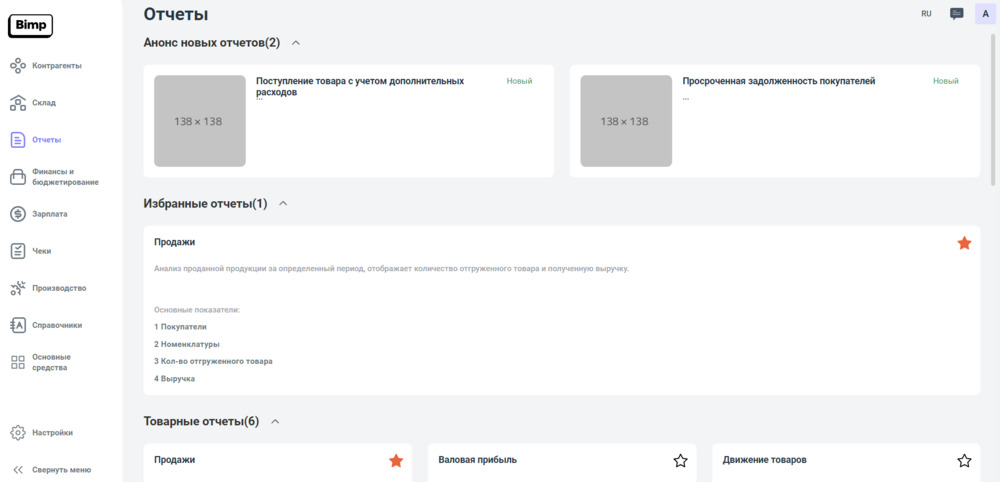Collapse the Анонс новых отчетов section
Viewport: 1000px width, 482px height.
click(295, 43)
